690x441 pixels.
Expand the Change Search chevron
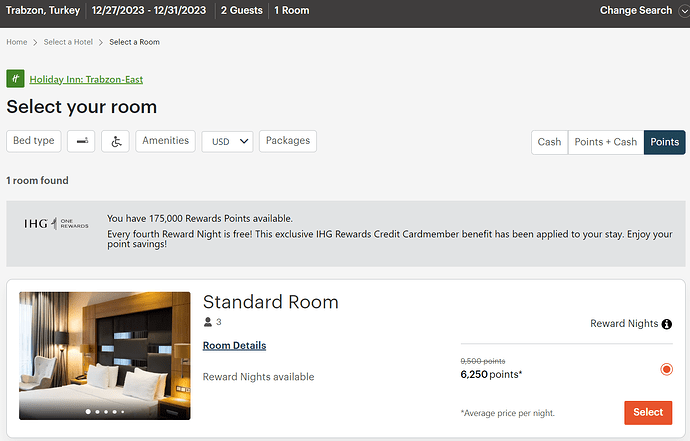(684, 11)
